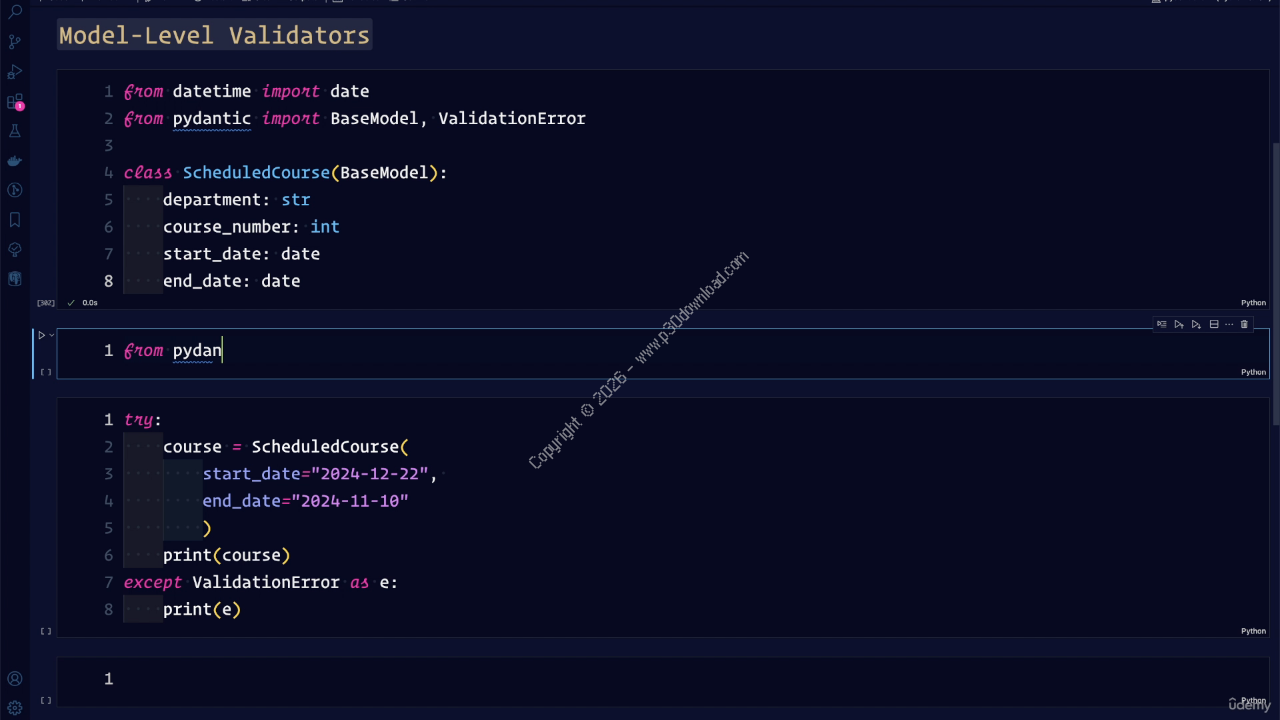The image size is (1280, 720).
Task: Open Docker panel in activity bar
Action: (x=15, y=161)
